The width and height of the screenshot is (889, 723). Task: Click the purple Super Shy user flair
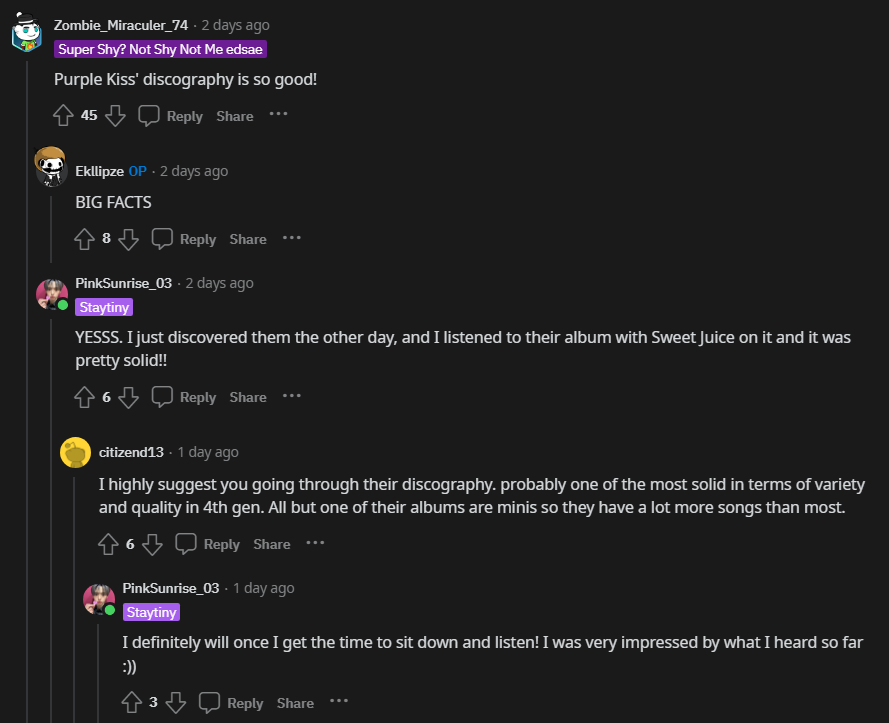click(x=160, y=49)
